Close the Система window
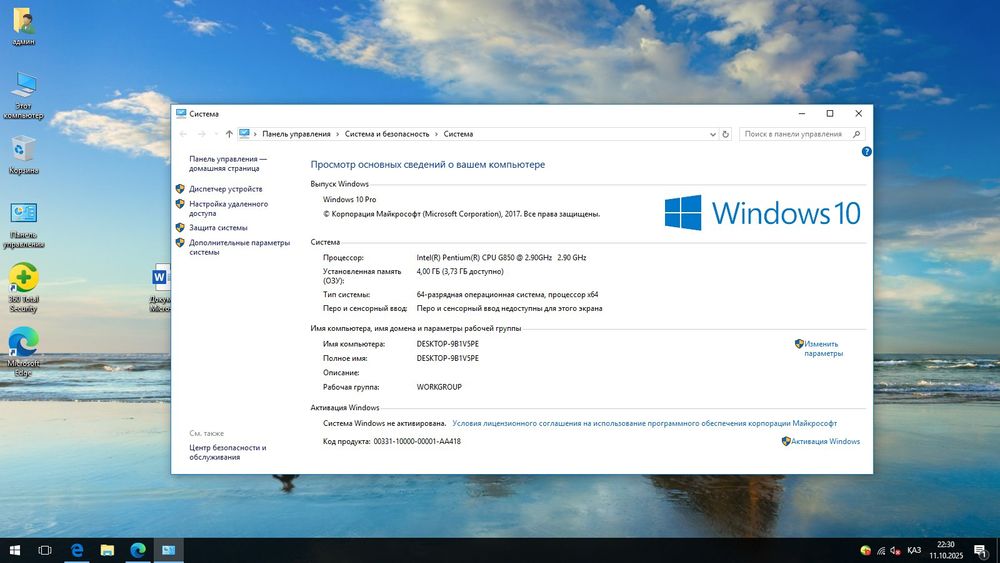 pos(858,113)
